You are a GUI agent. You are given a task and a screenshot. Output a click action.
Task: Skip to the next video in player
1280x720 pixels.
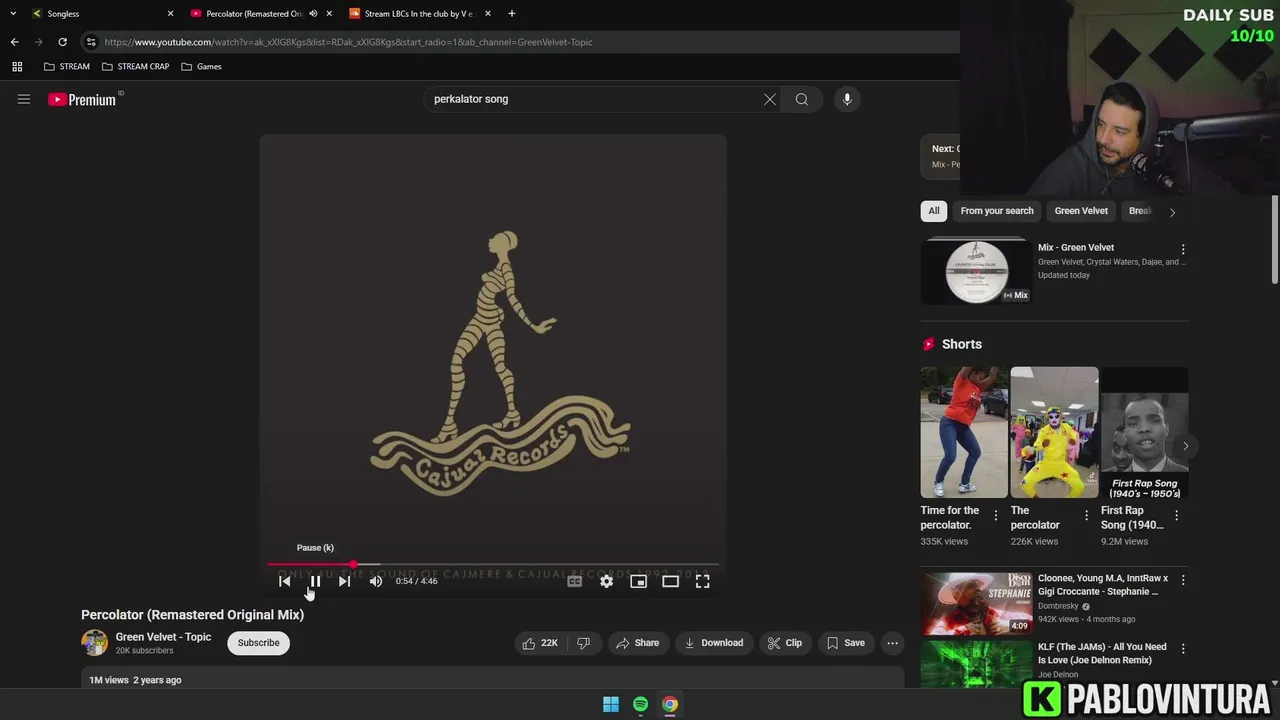[x=344, y=581]
